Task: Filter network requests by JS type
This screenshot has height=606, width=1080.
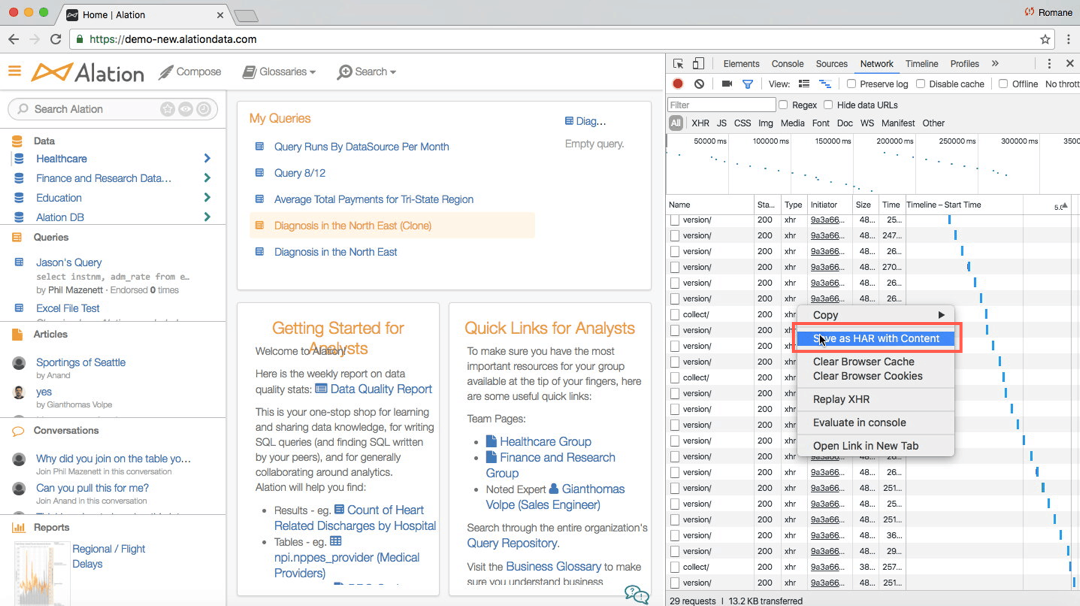Action: pos(721,123)
